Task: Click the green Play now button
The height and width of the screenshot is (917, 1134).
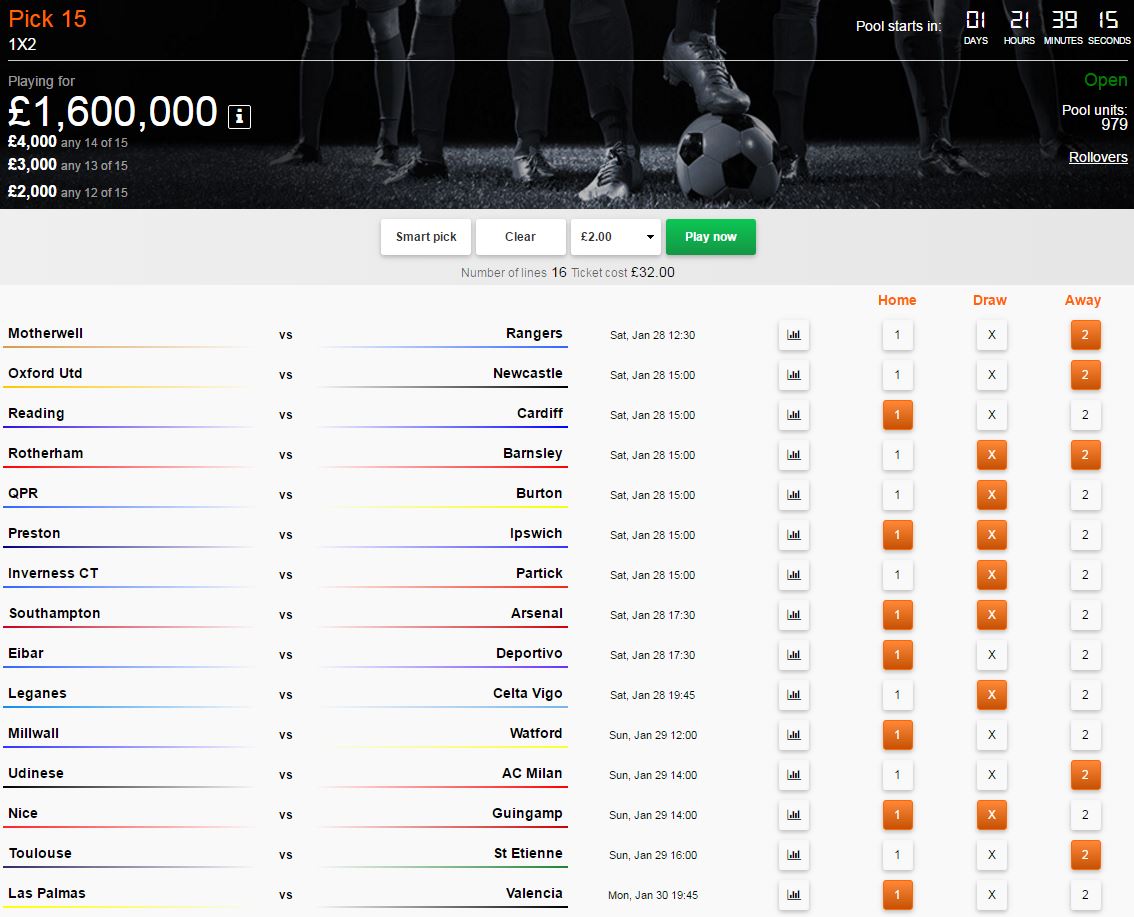Action: point(710,237)
